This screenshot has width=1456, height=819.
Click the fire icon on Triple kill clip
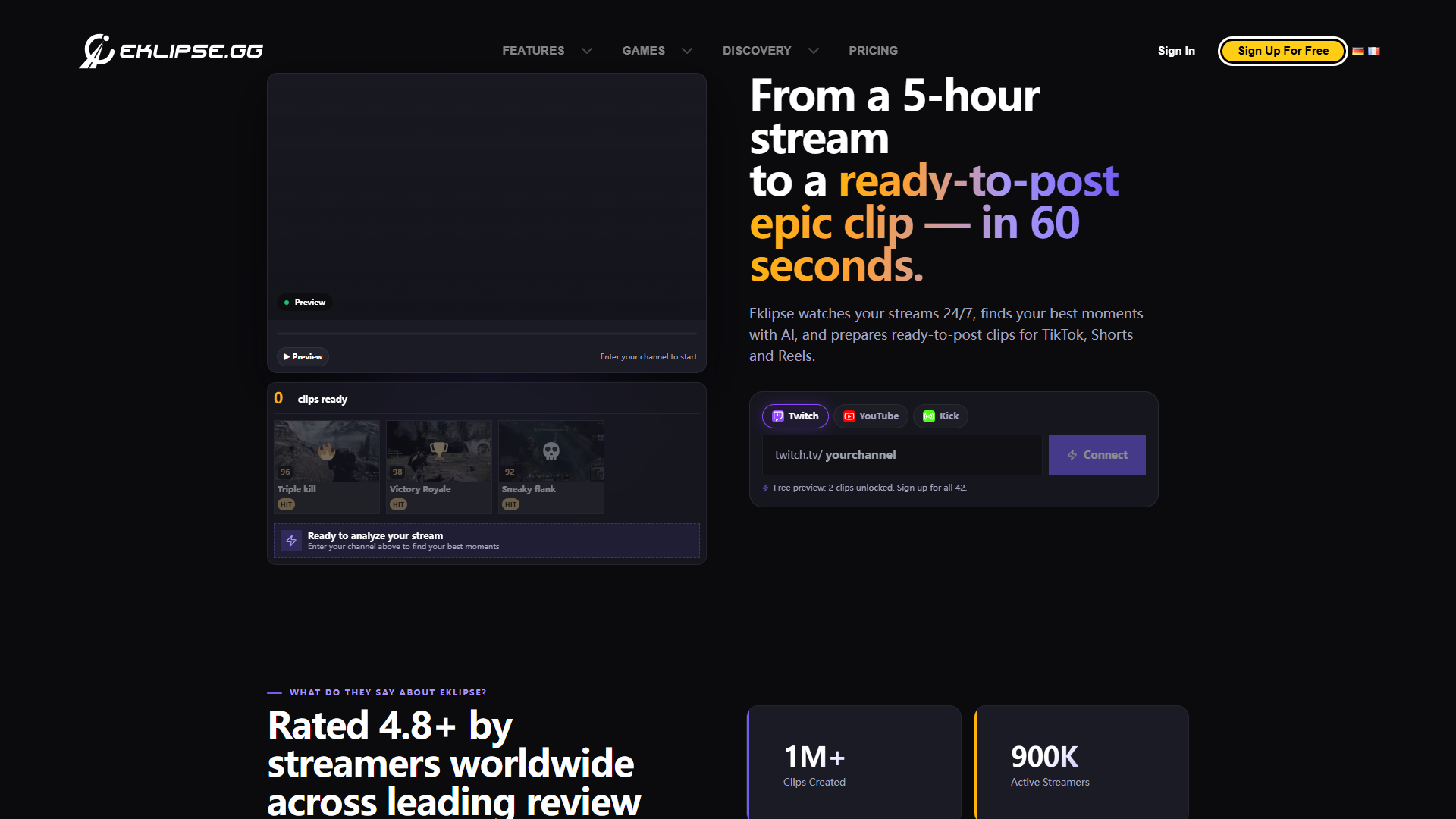[327, 451]
